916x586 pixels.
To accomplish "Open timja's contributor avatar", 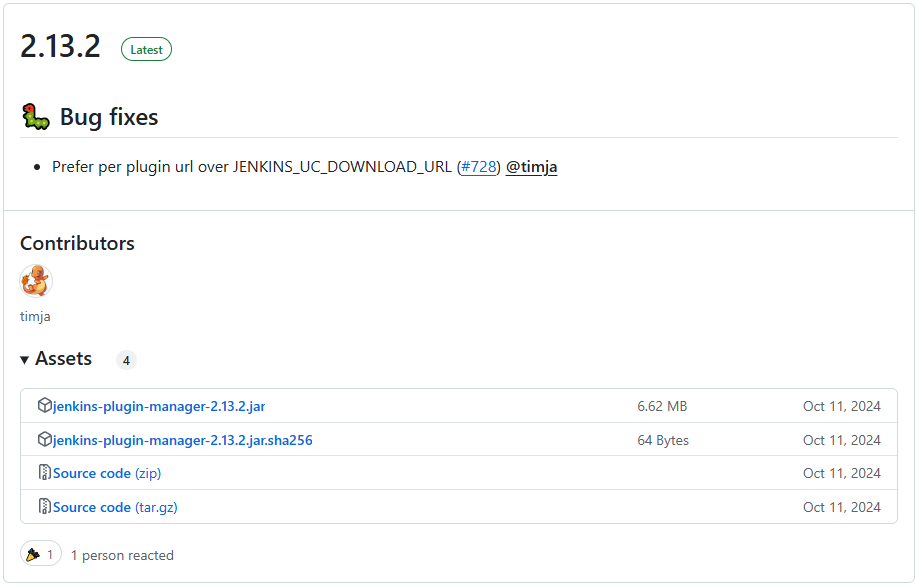I will [x=36, y=281].
